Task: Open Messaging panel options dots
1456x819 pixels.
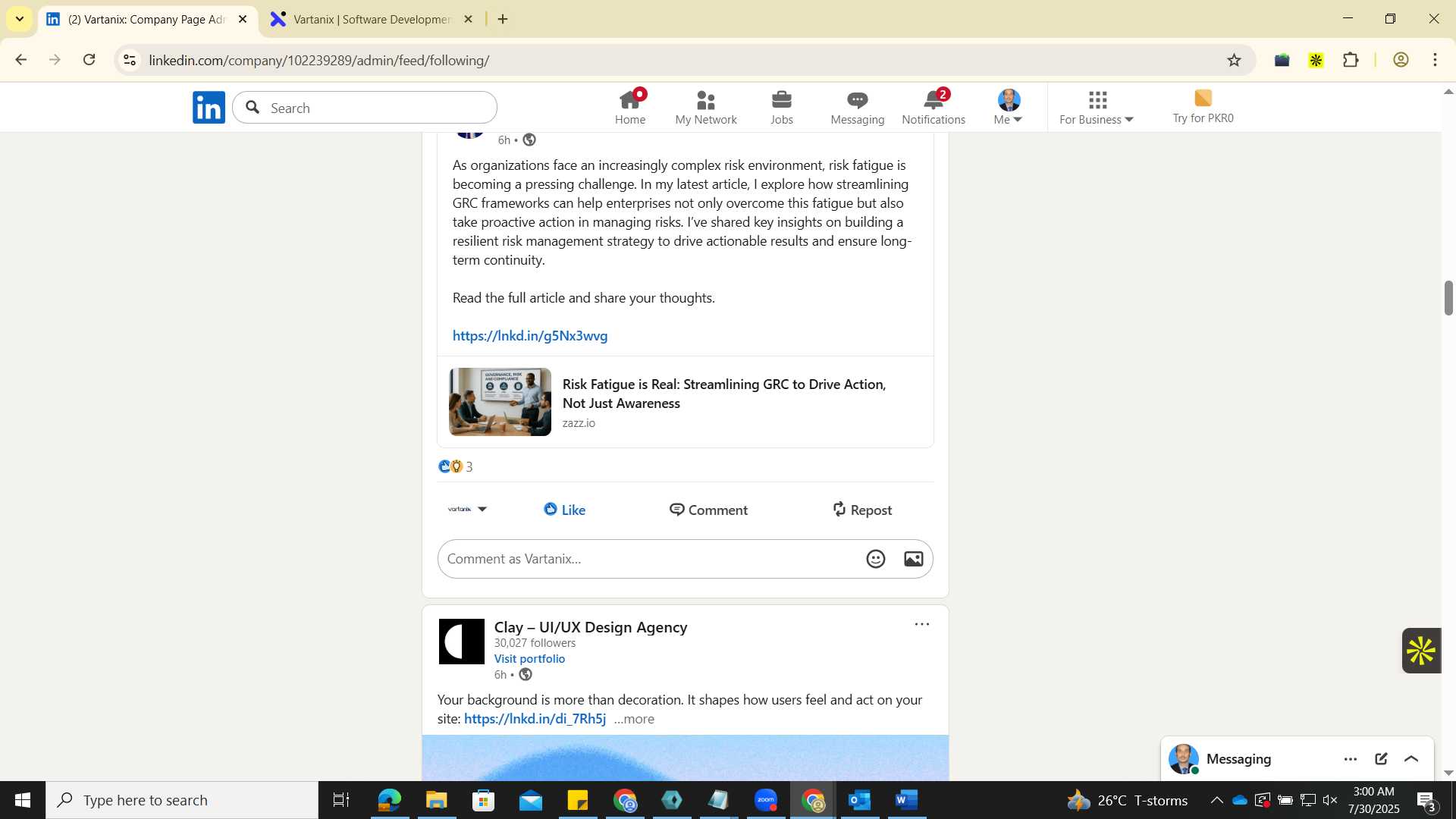Action: pos(1351,759)
